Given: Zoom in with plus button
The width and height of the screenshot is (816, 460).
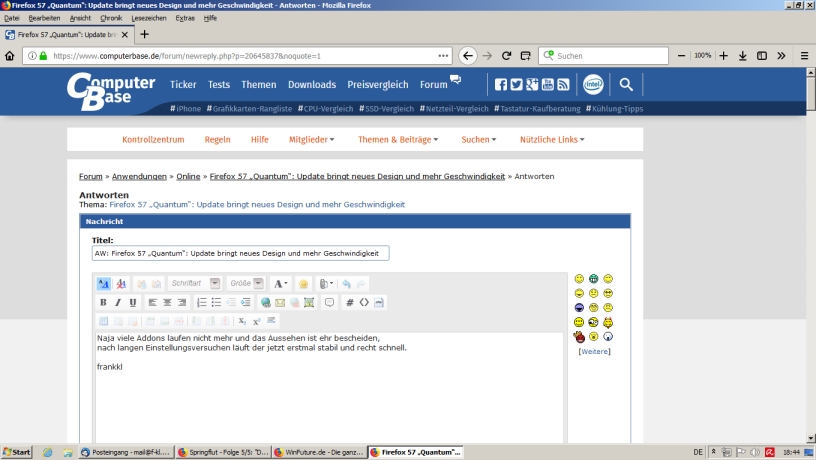Looking at the screenshot, I should pyautogui.click(x=723, y=56).
